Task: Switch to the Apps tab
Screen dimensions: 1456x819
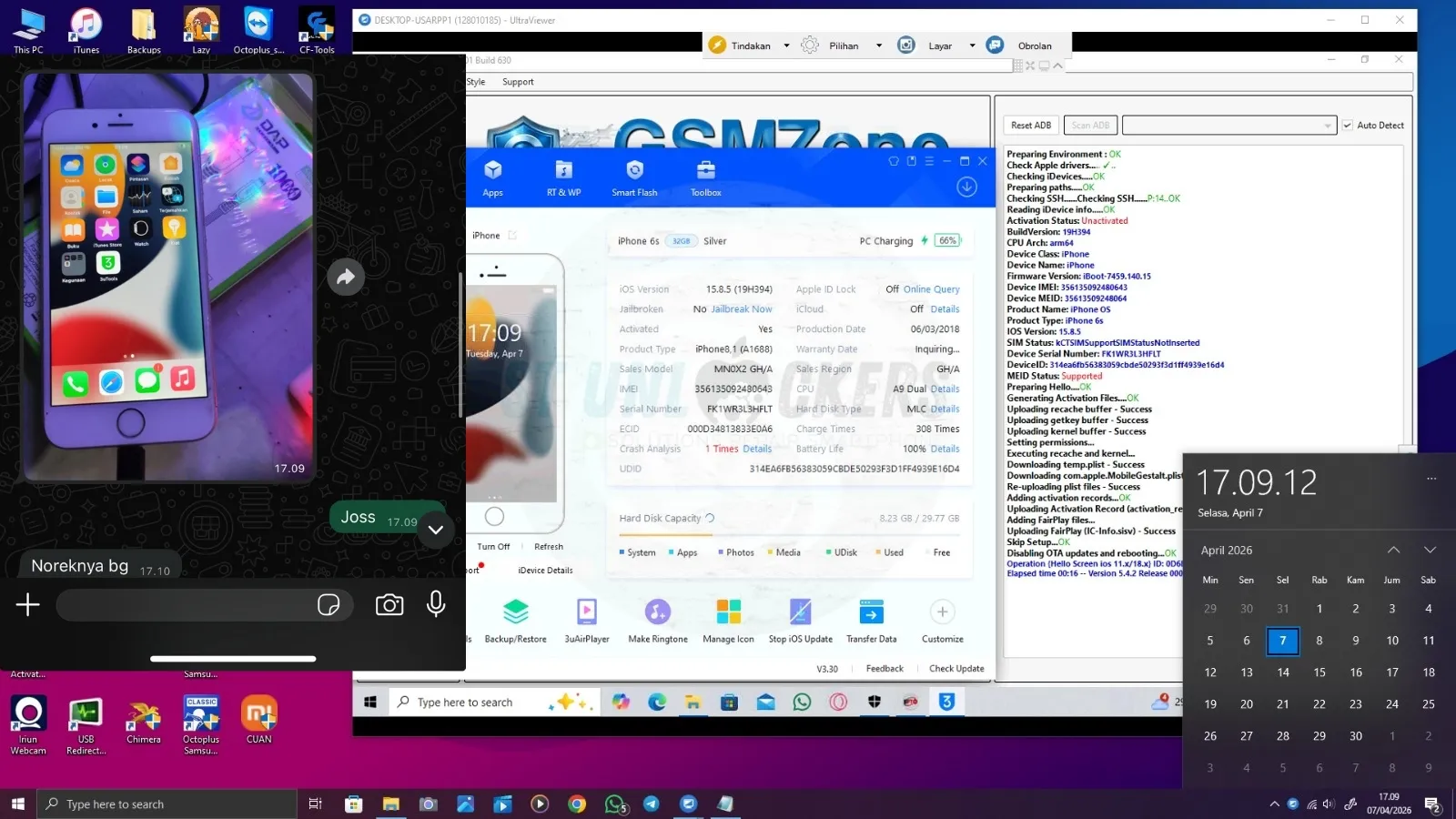Action: click(492, 177)
